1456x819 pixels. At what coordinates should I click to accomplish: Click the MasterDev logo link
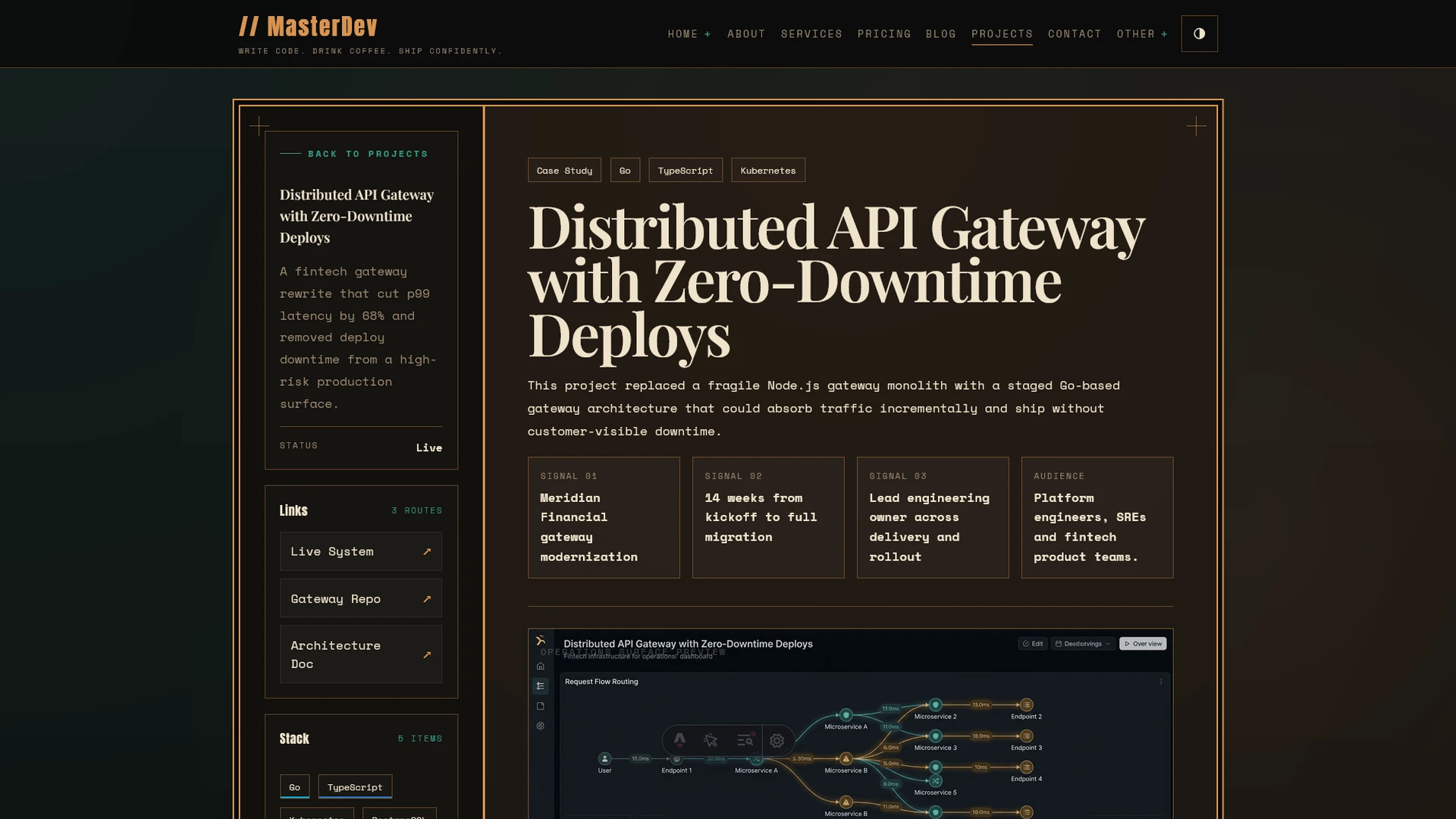[x=308, y=27]
